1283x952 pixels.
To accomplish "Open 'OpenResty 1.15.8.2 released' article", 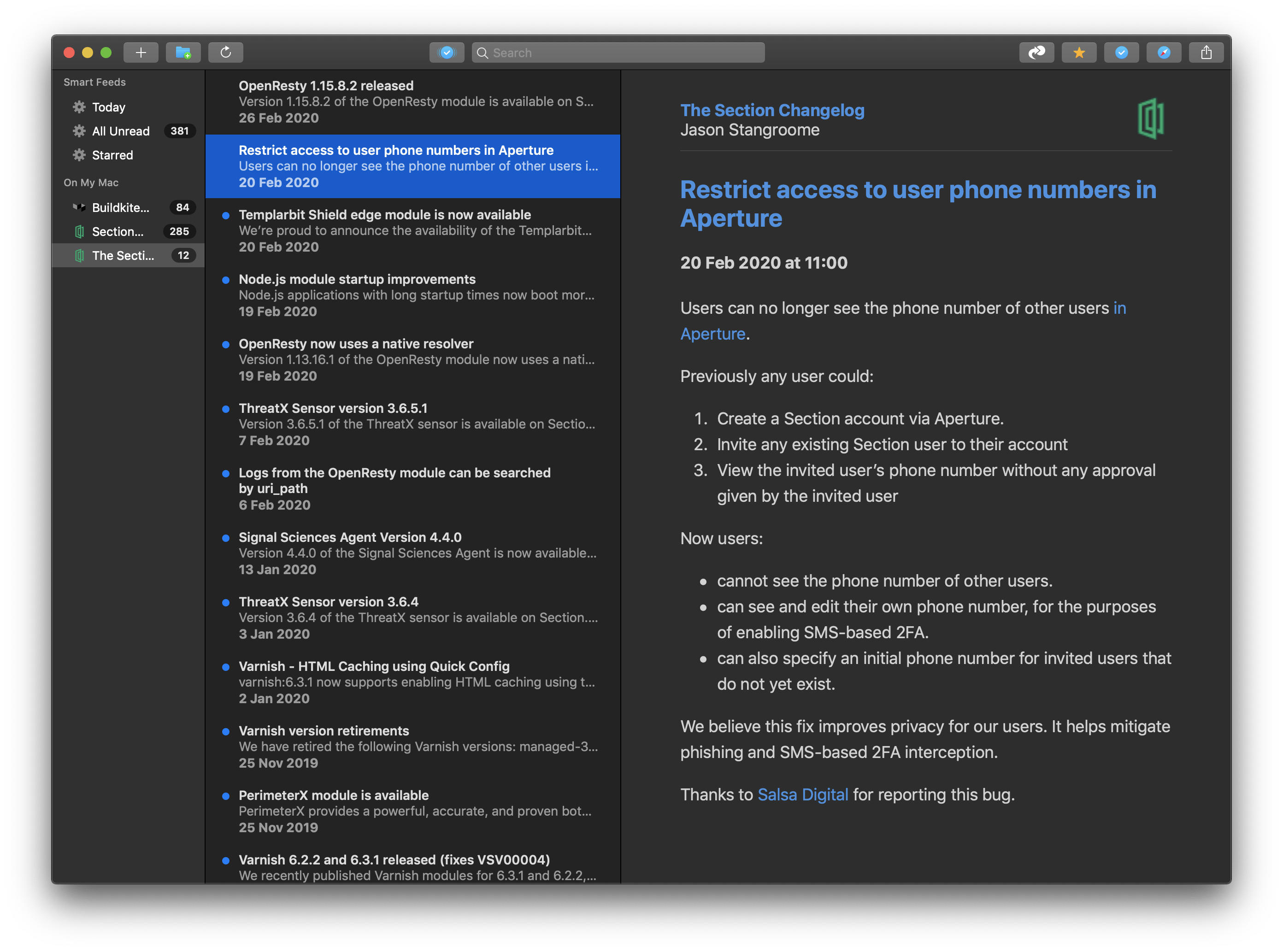I will coord(412,102).
